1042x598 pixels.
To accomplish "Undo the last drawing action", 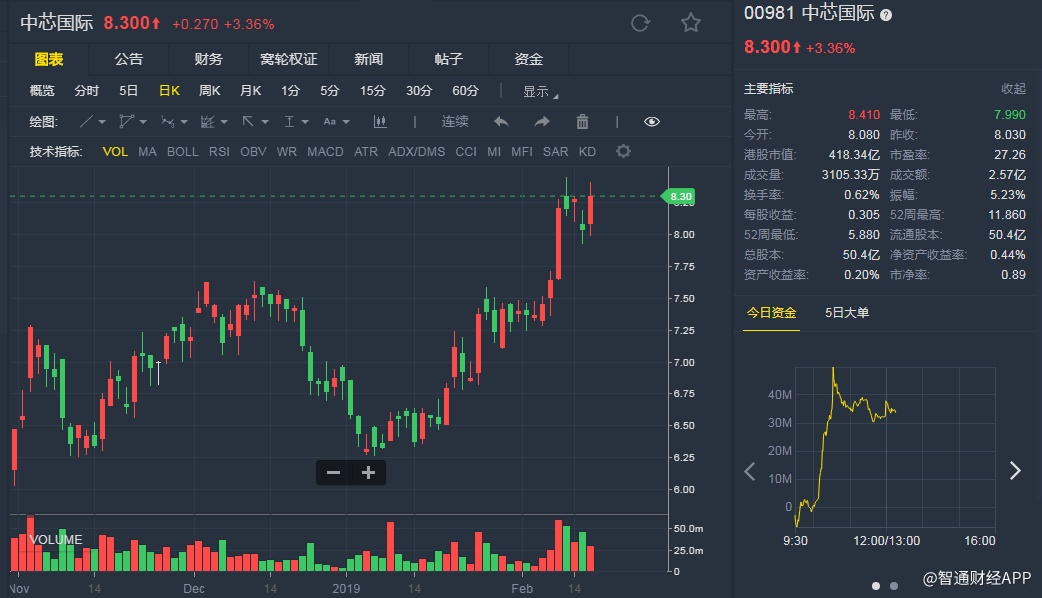I will [501, 122].
